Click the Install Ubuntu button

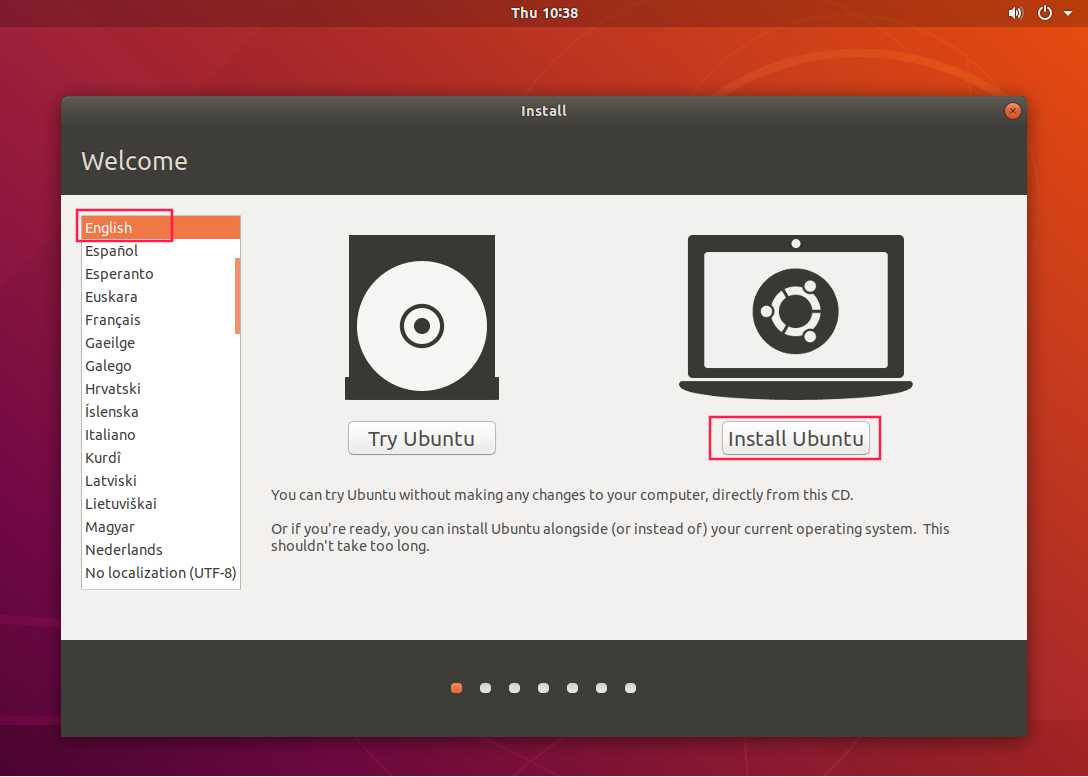click(x=795, y=438)
